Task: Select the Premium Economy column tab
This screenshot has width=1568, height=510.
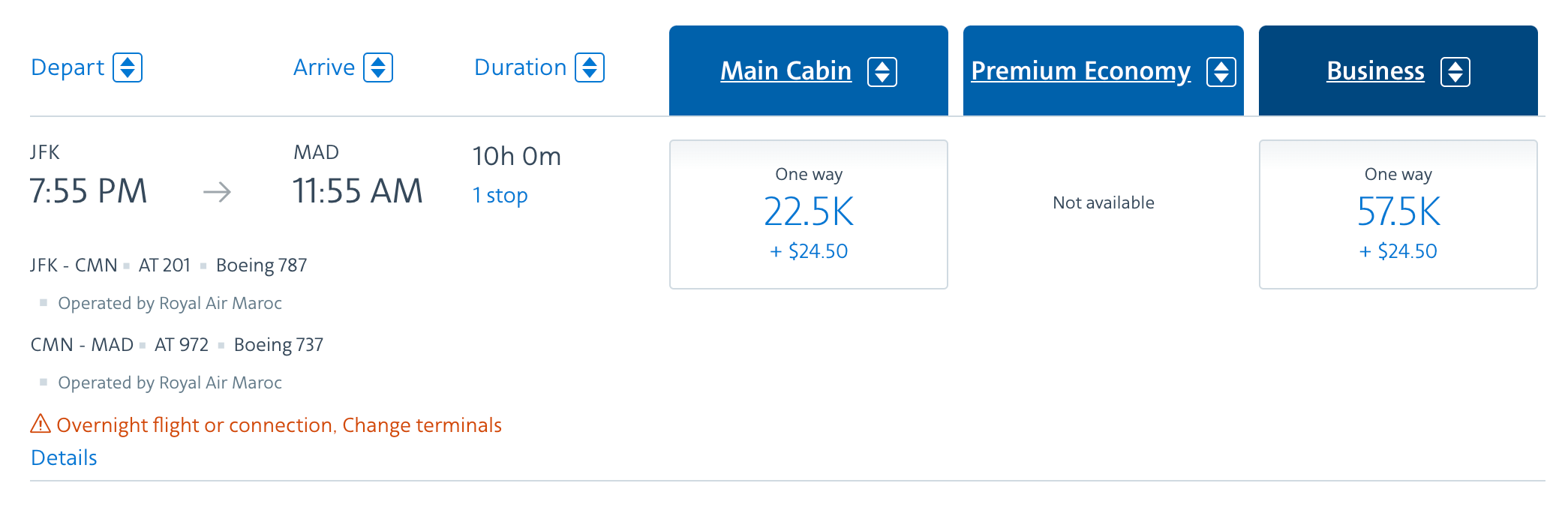Action: pyautogui.click(x=1080, y=71)
